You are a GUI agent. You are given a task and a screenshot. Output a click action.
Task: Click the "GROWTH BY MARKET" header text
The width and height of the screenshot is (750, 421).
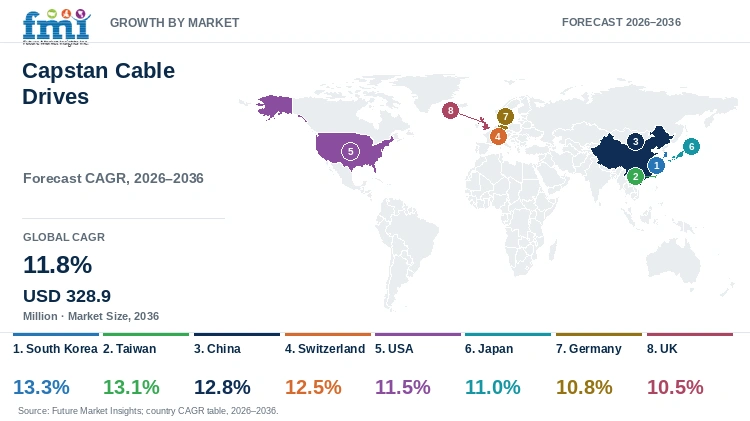pos(175,22)
